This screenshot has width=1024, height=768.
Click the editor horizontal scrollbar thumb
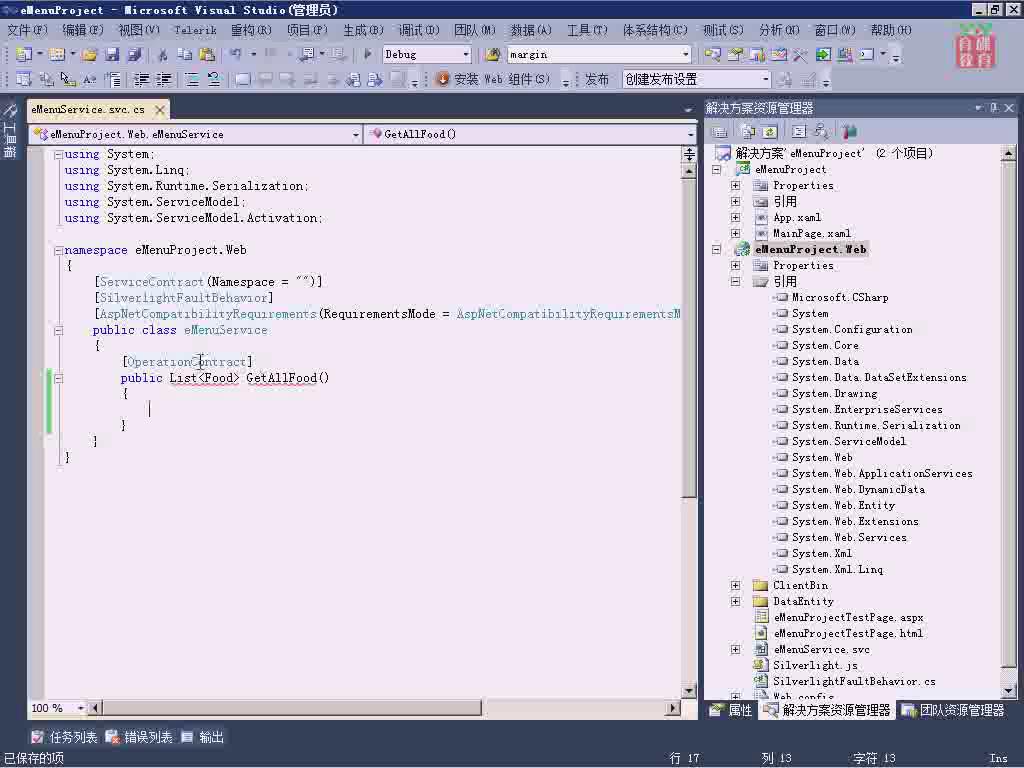293,708
